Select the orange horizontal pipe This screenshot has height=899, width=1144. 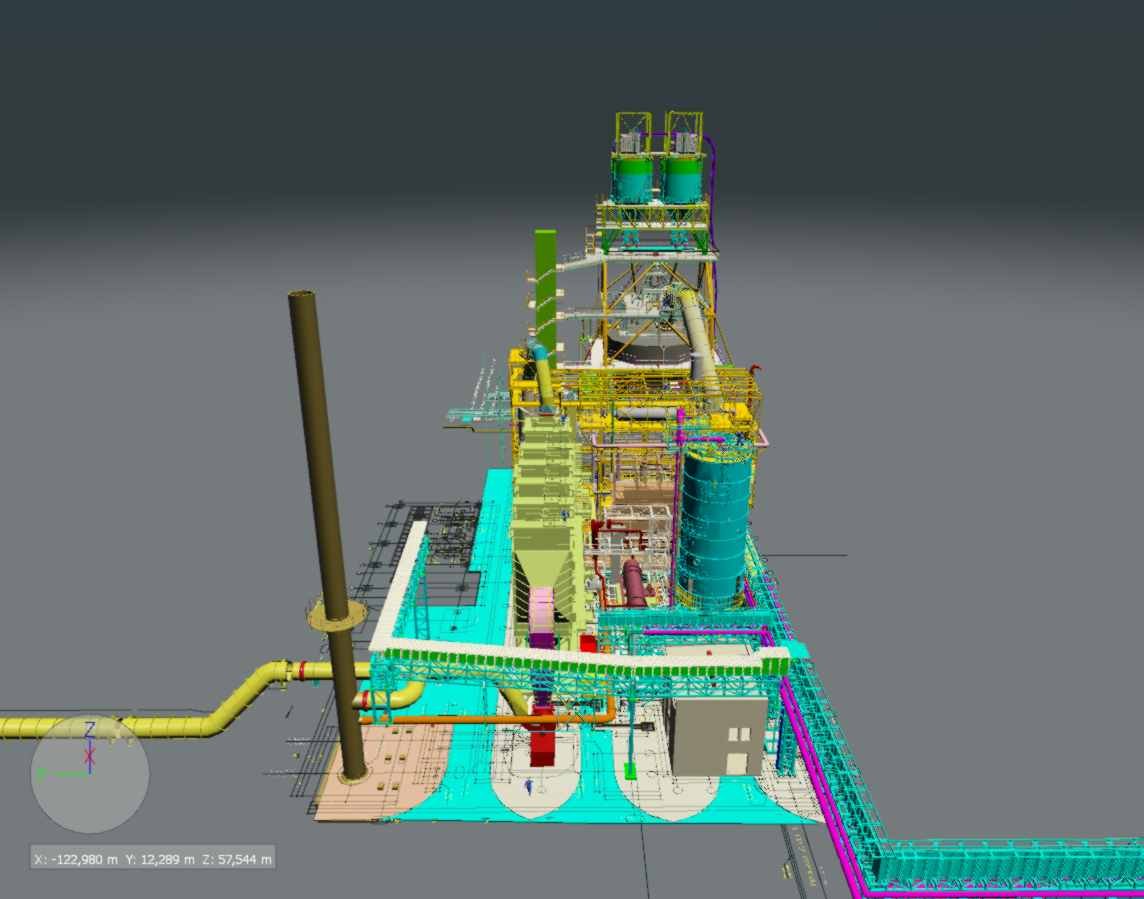[480, 718]
